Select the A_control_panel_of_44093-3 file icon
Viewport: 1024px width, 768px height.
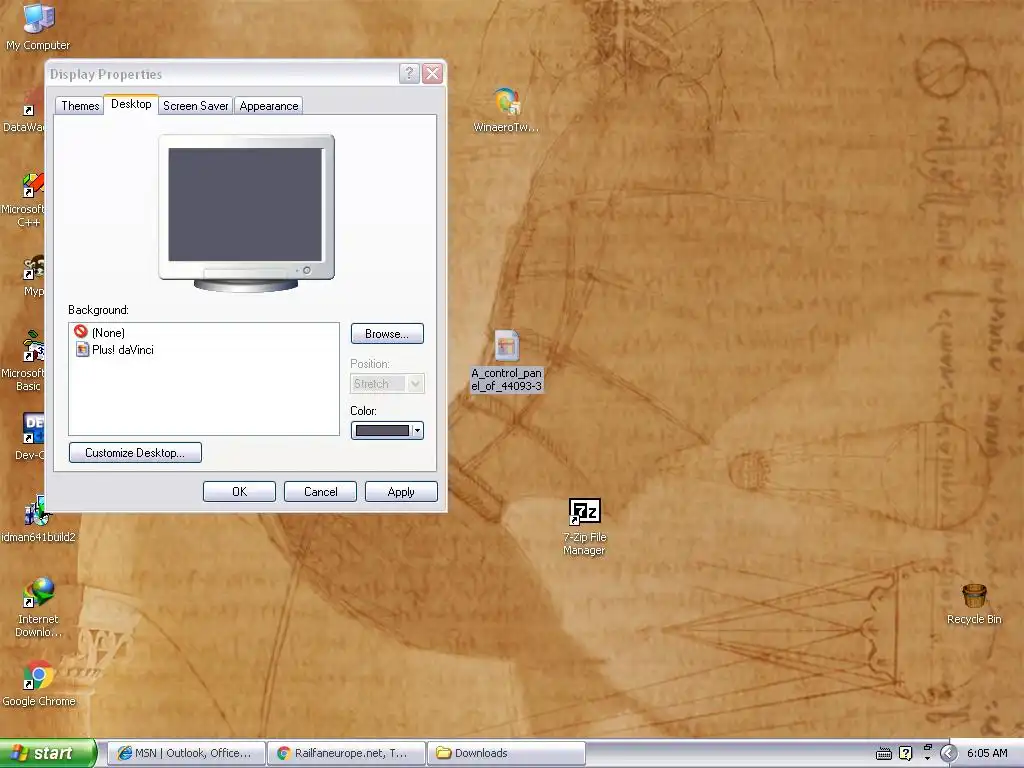pyautogui.click(x=506, y=361)
